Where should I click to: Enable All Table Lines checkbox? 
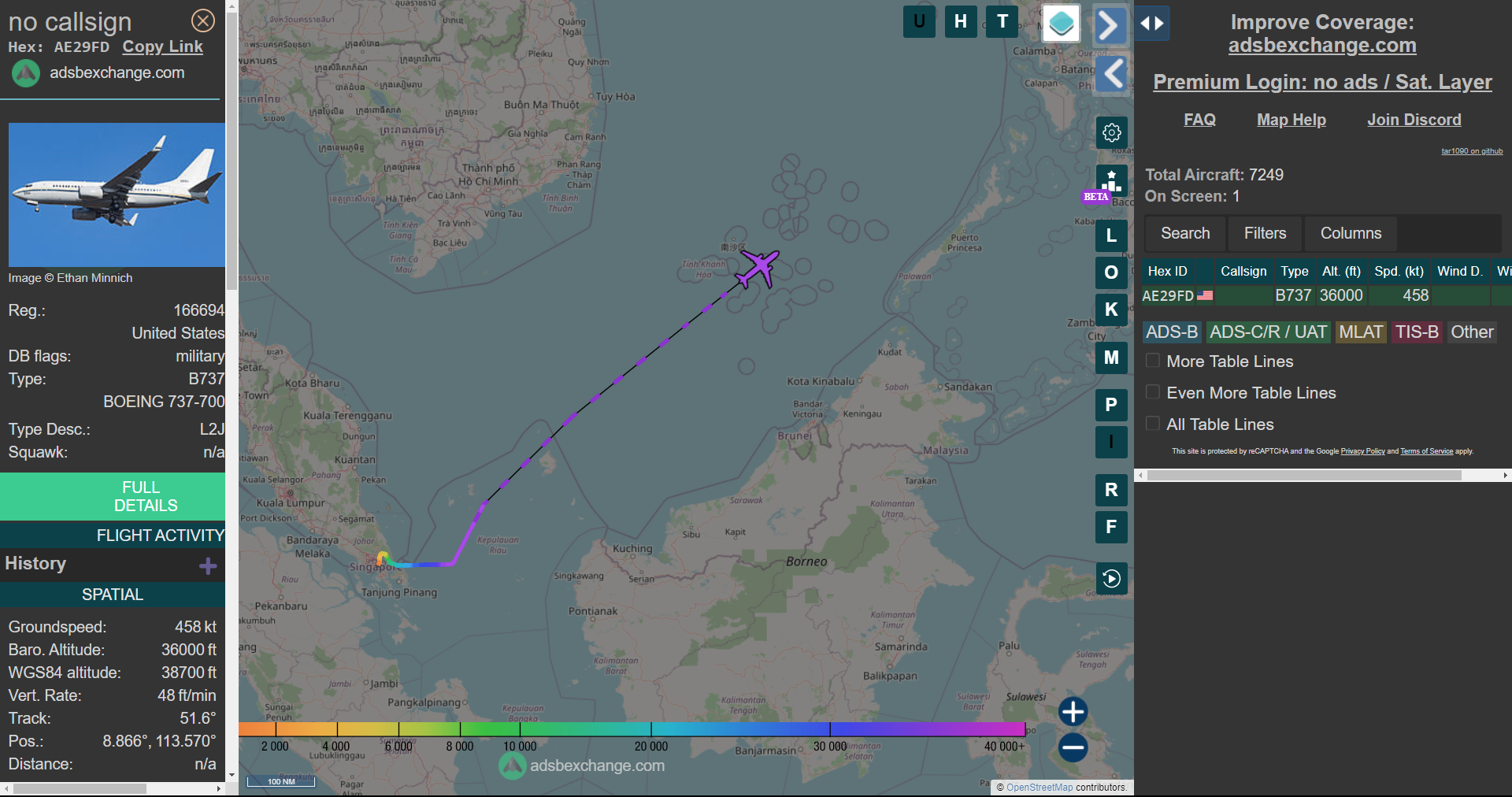[x=1153, y=424]
